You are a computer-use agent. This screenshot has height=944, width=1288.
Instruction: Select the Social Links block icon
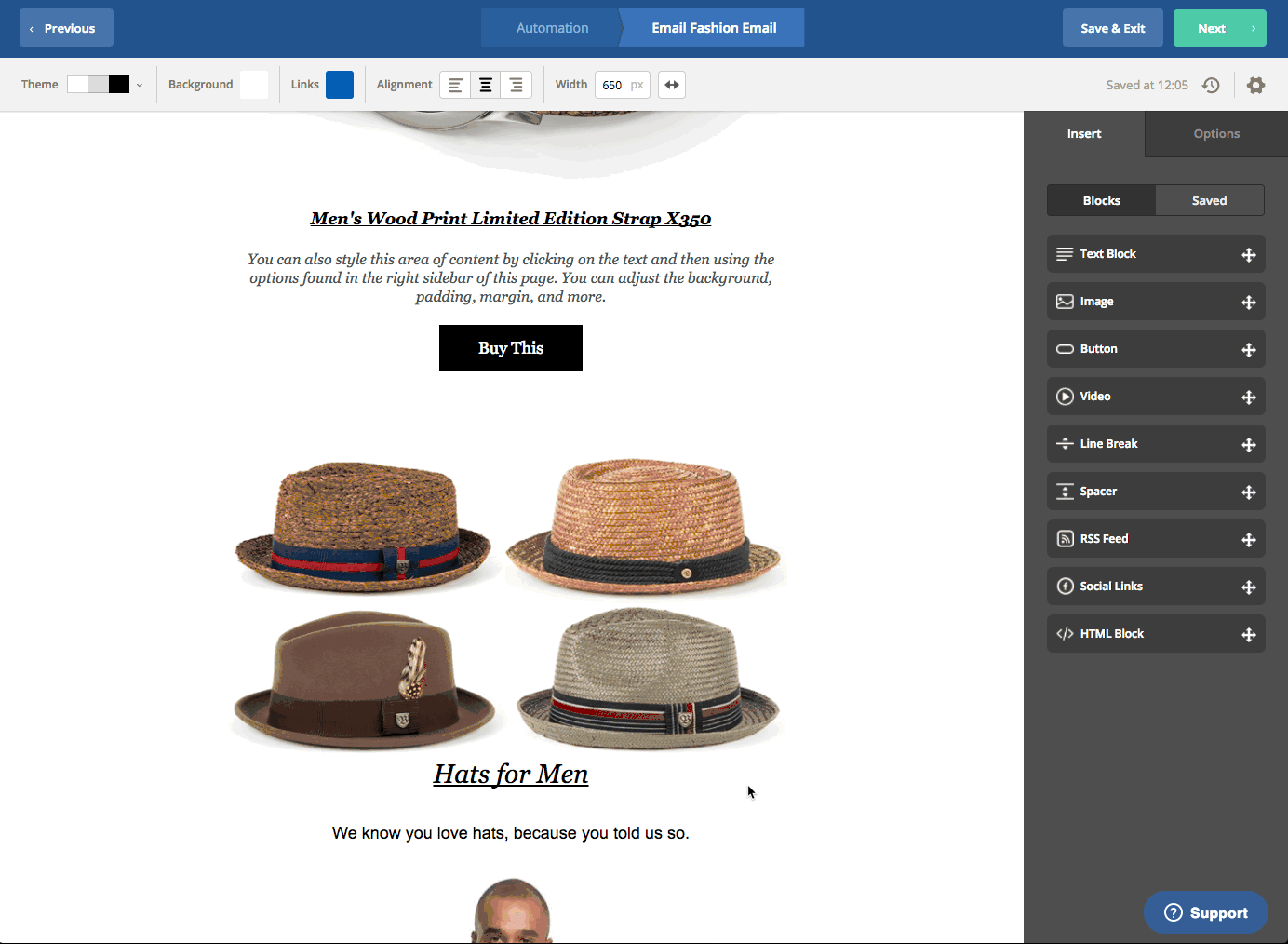click(x=1065, y=587)
